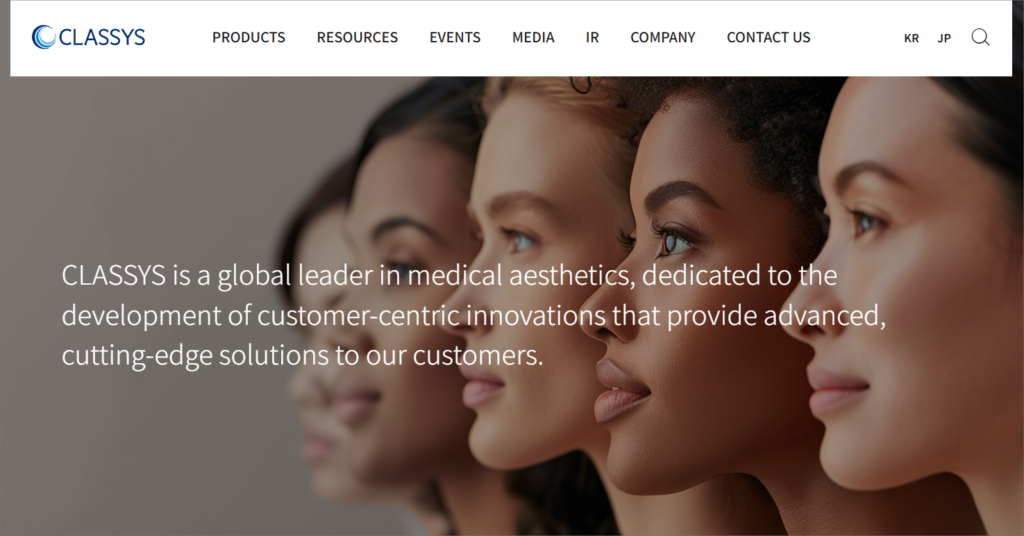The width and height of the screenshot is (1024, 536).
Task: Click the 'cutting-edge solutions to our customers' line
Action: [302, 356]
